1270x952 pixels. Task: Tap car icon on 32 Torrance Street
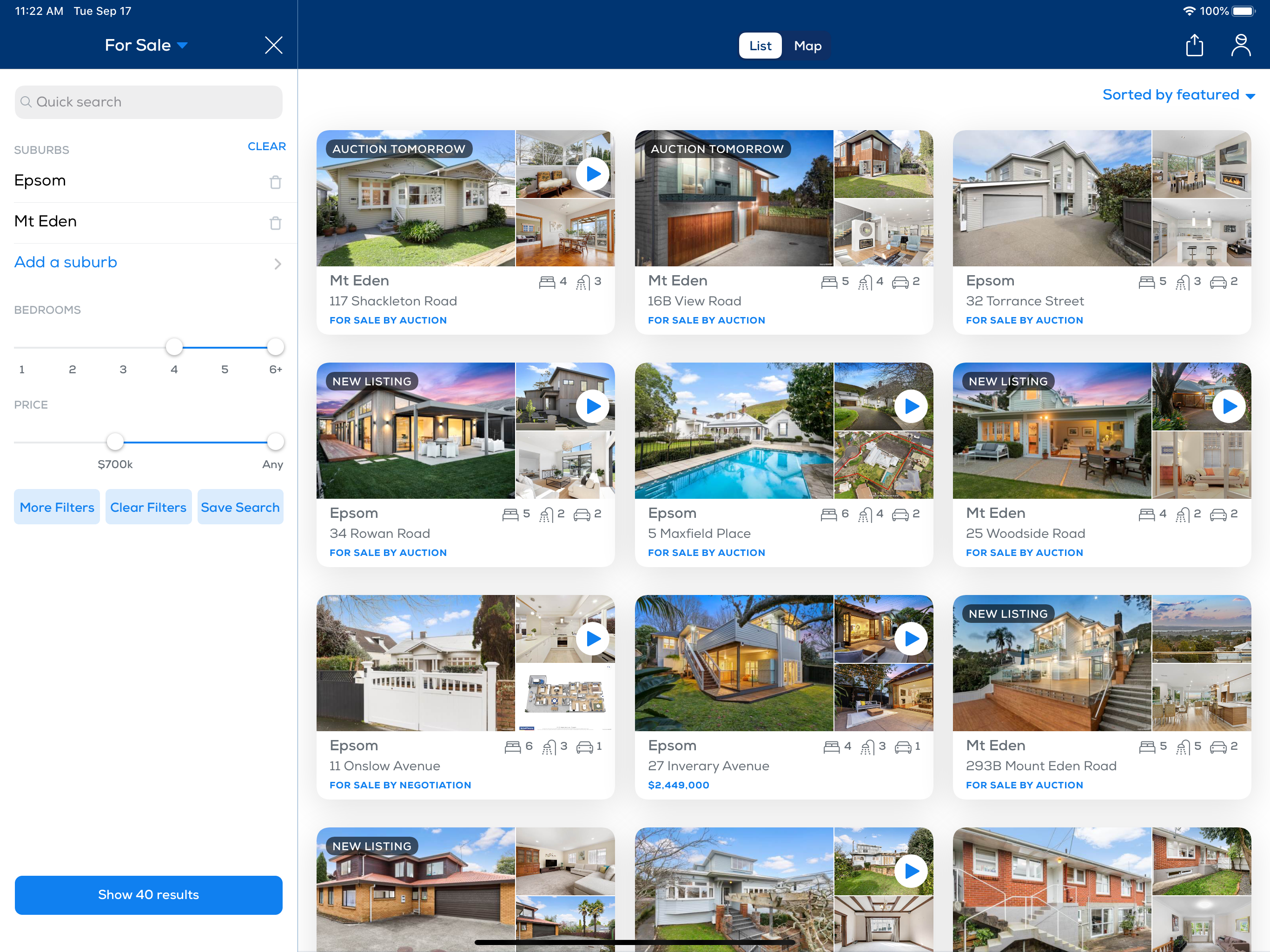1218,282
